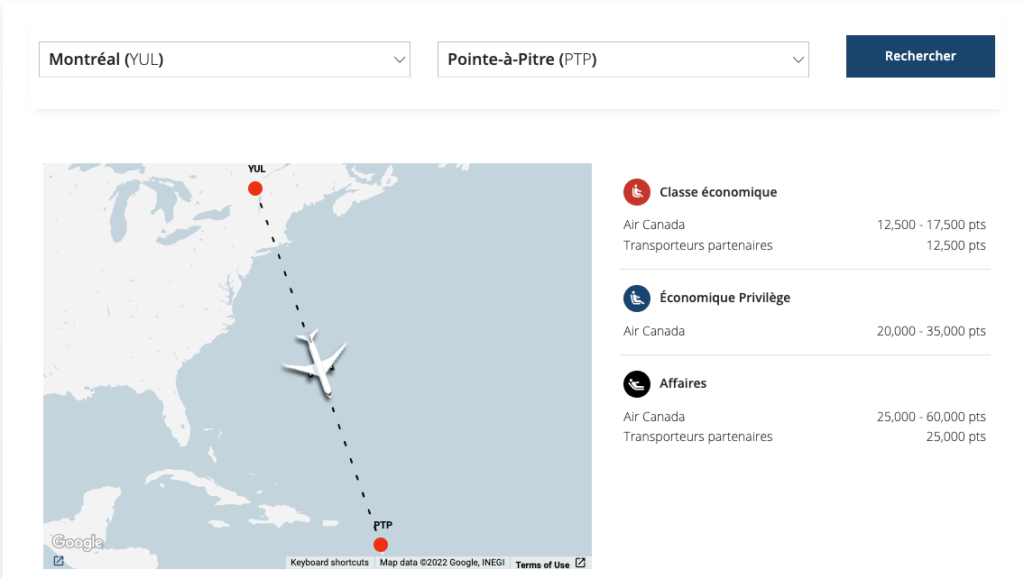
Task: Click external-link icon beside Terms of Use
Action: pos(580,563)
